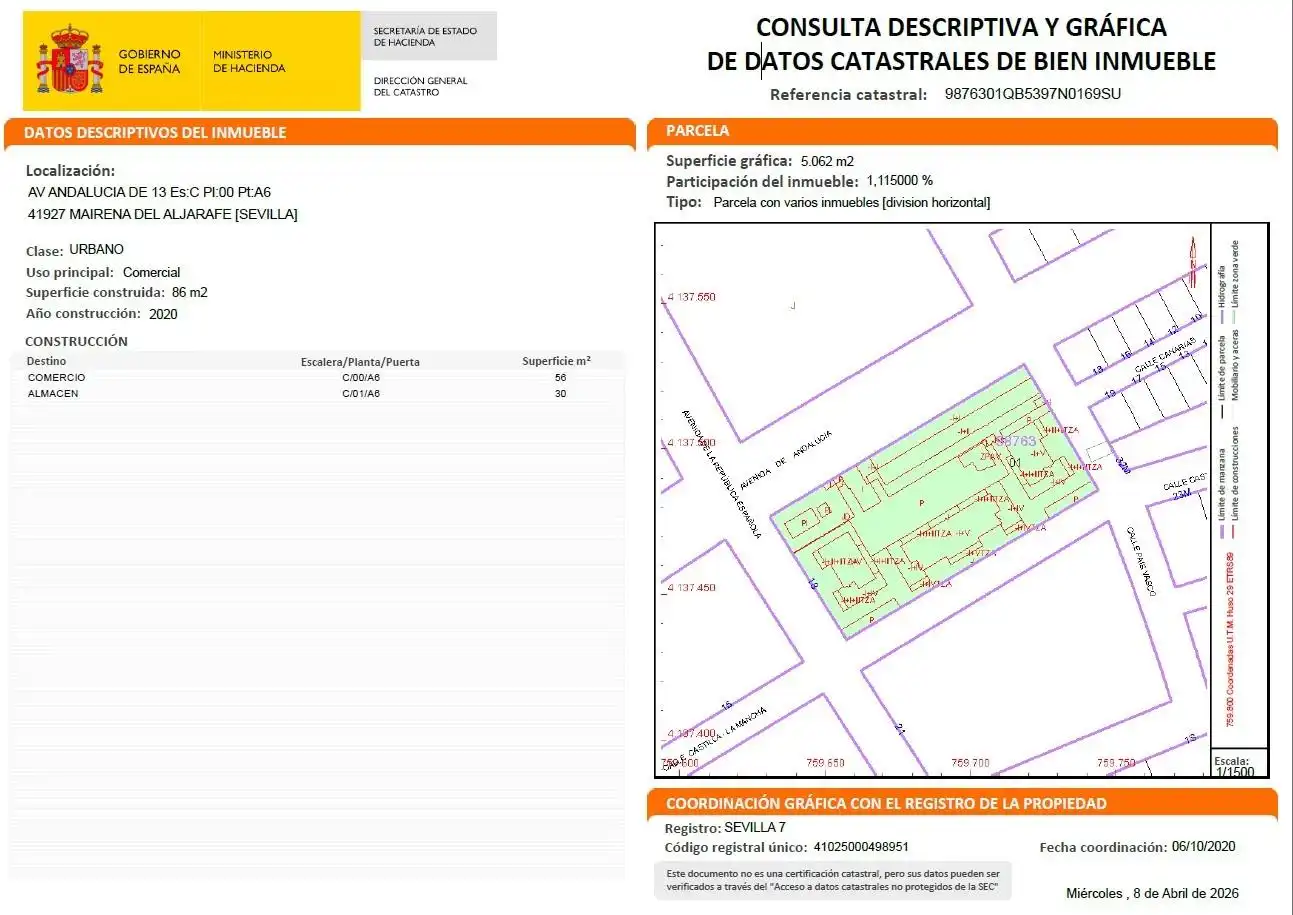Click the main use value 'Comercial'

(152, 272)
